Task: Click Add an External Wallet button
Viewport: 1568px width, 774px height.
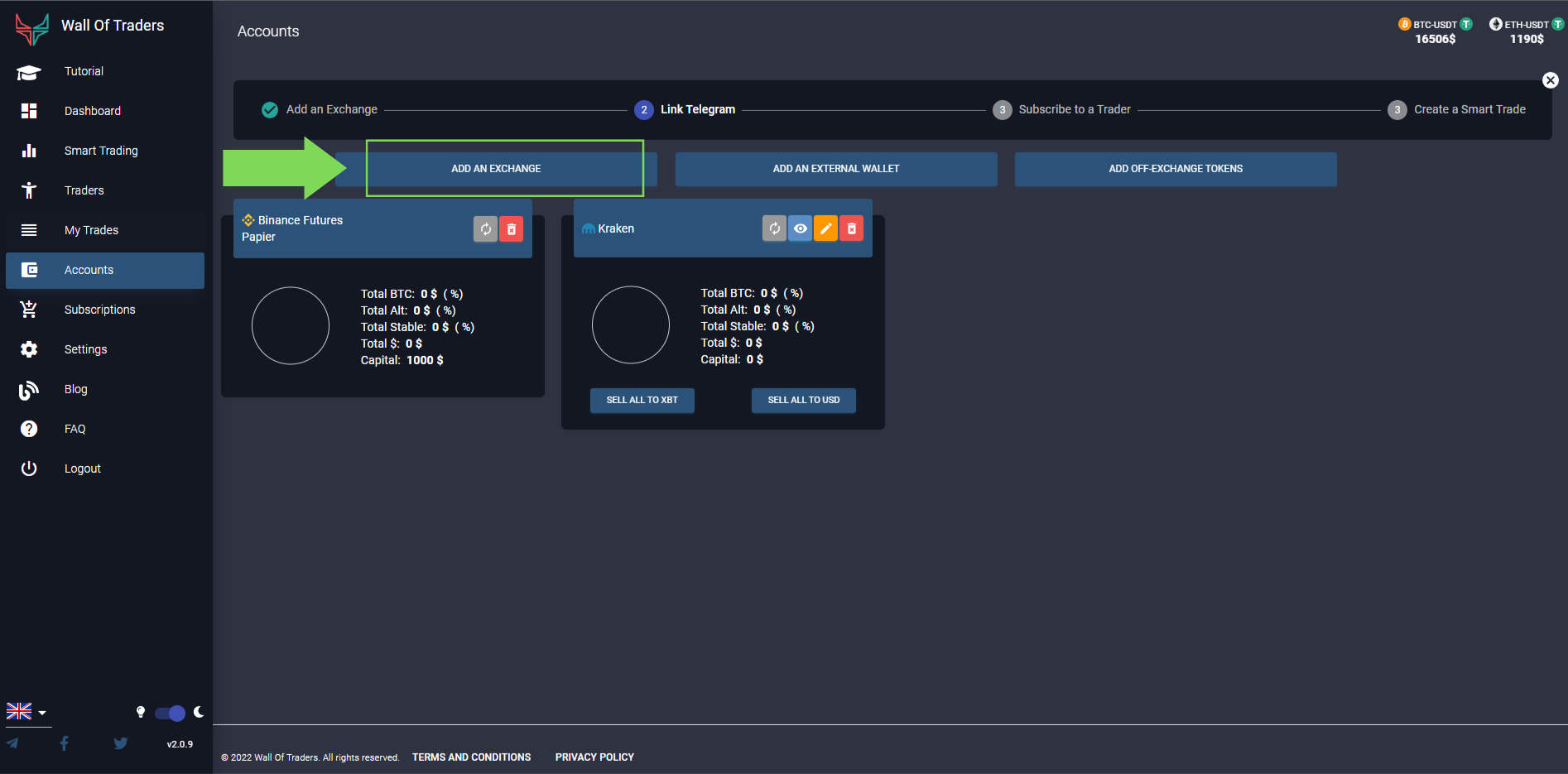Action: (x=836, y=169)
